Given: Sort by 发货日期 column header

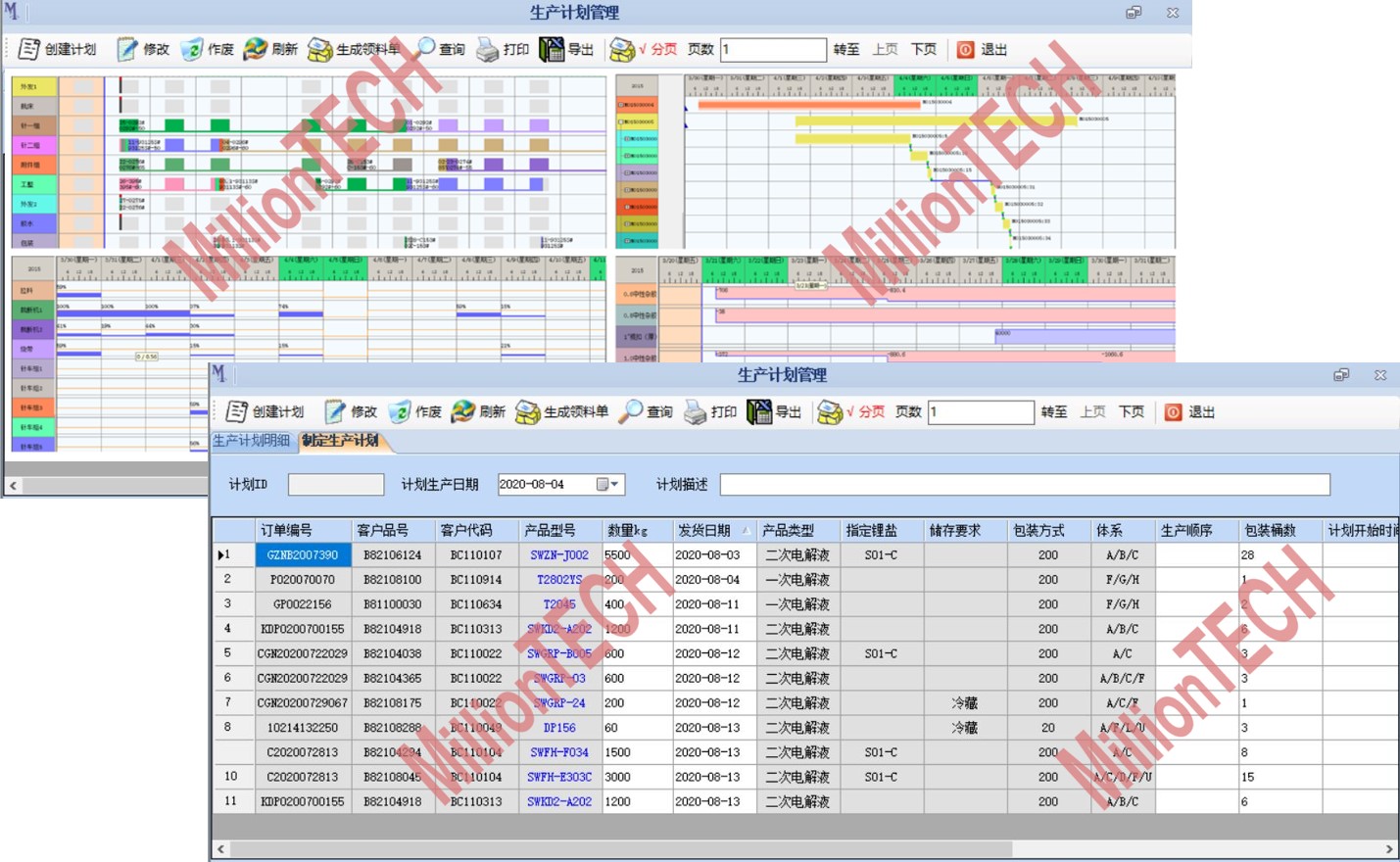Looking at the screenshot, I should (713, 531).
